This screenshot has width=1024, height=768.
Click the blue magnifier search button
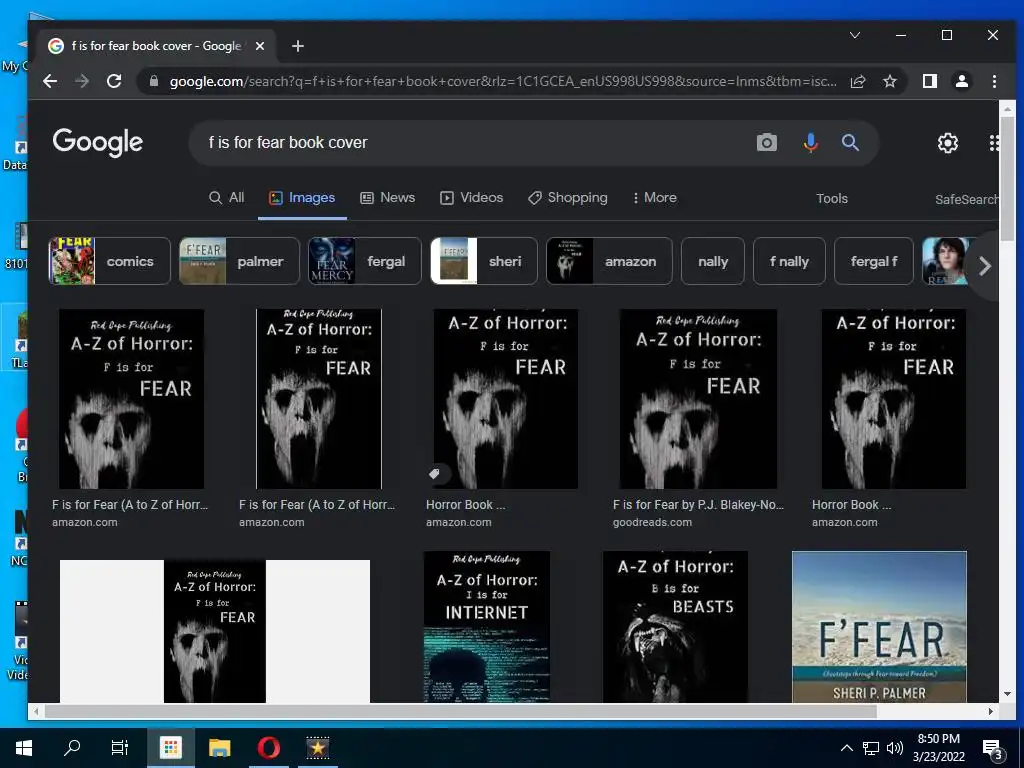[850, 142]
